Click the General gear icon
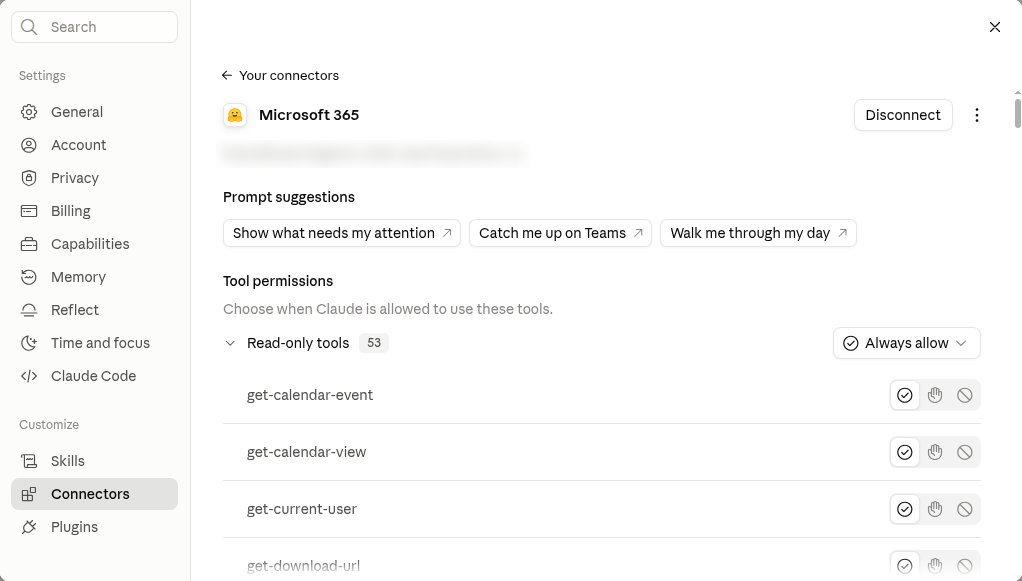Image resolution: width=1022 pixels, height=581 pixels. click(x=29, y=112)
